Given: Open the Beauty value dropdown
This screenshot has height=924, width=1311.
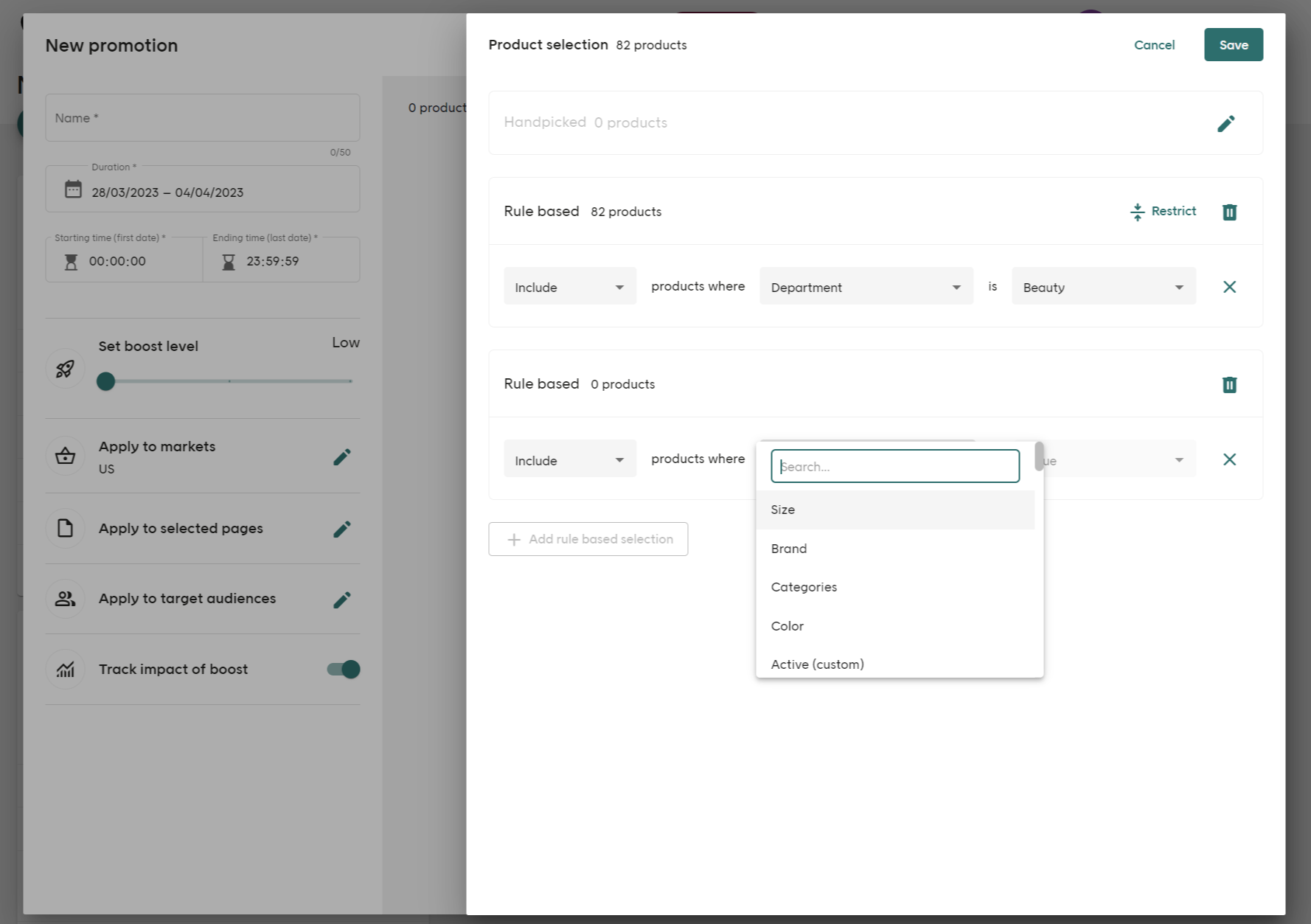Looking at the screenshot, I should [x=1104, y=286].
